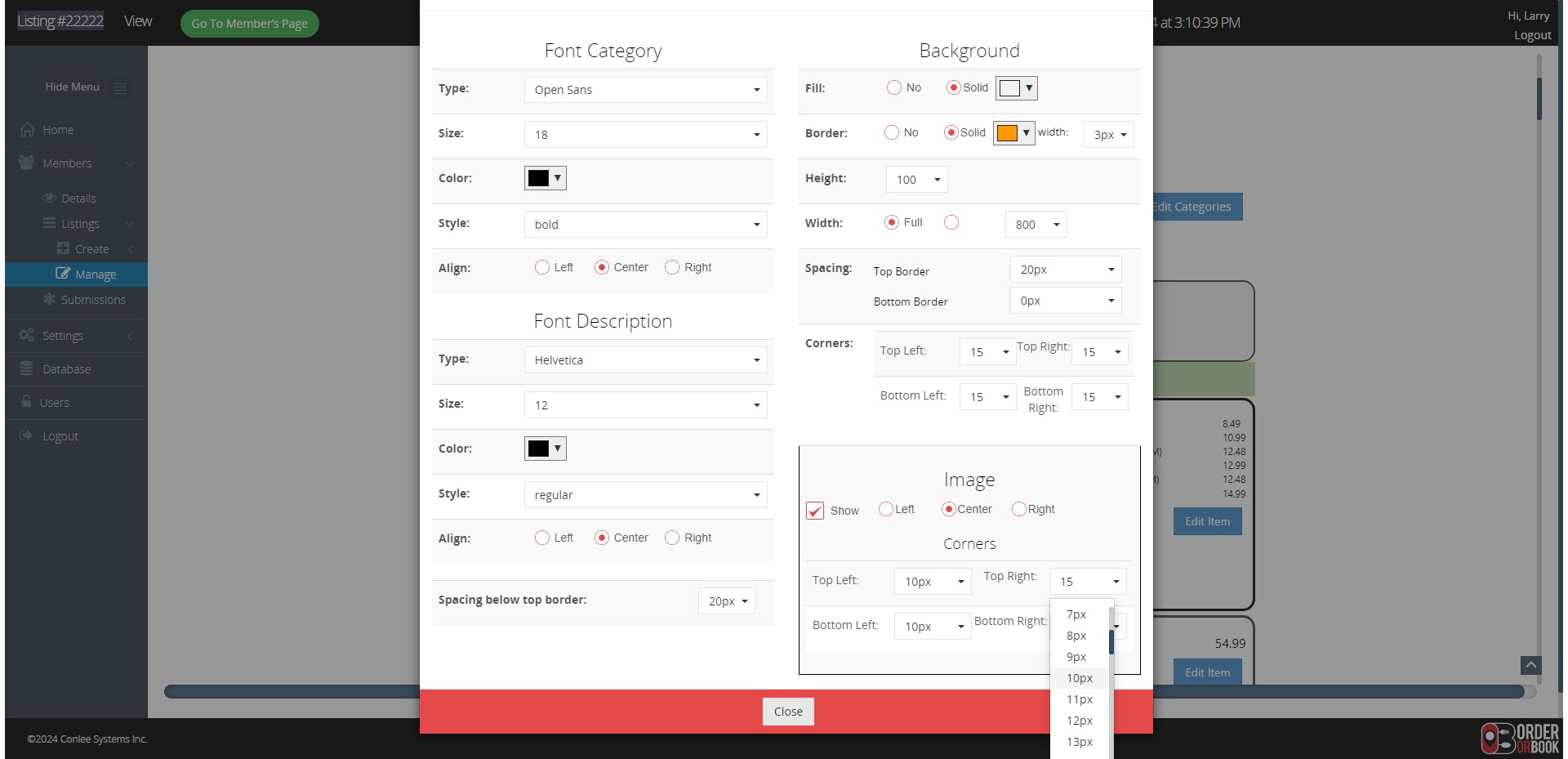Collapse the Listings sidebar chevron
Screen dimensions: 1568x759
tap(130, 224)
